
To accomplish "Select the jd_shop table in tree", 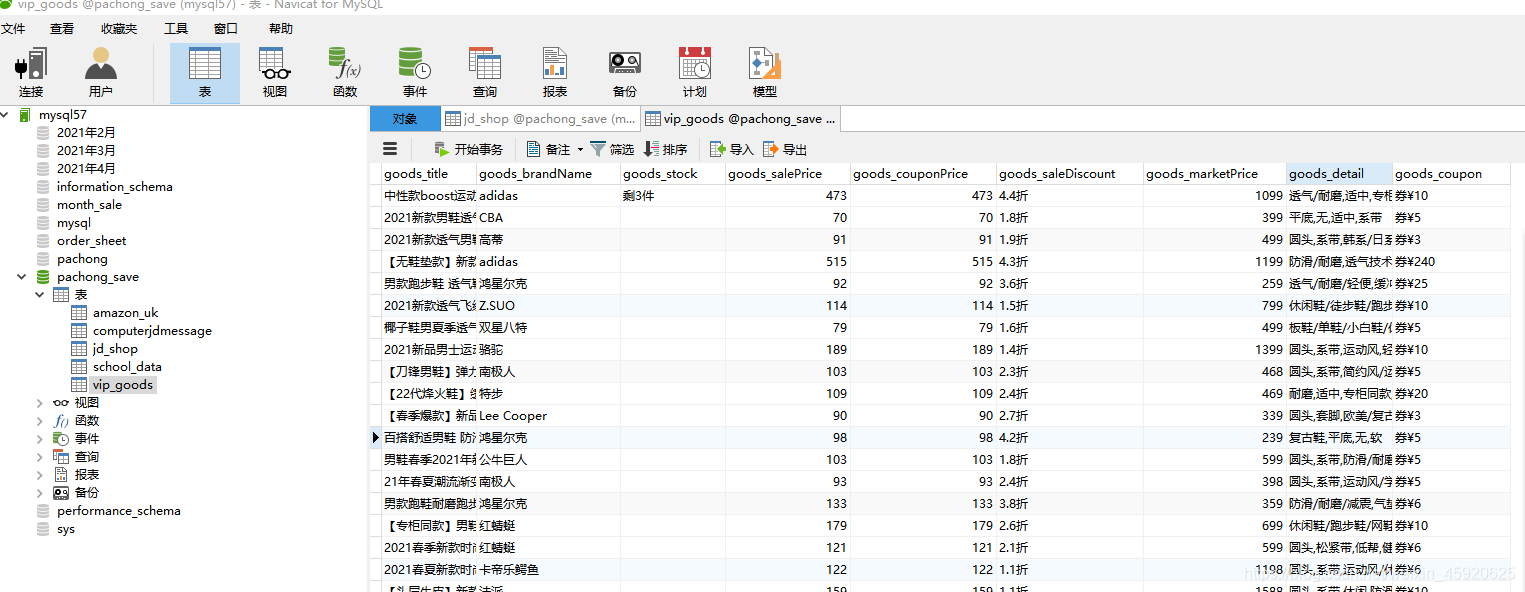I will (115, 349).
